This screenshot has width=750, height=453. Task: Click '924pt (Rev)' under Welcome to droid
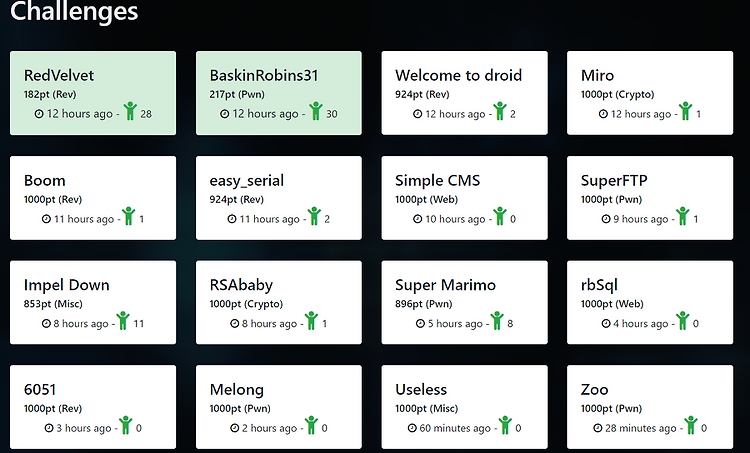(422, 95)
